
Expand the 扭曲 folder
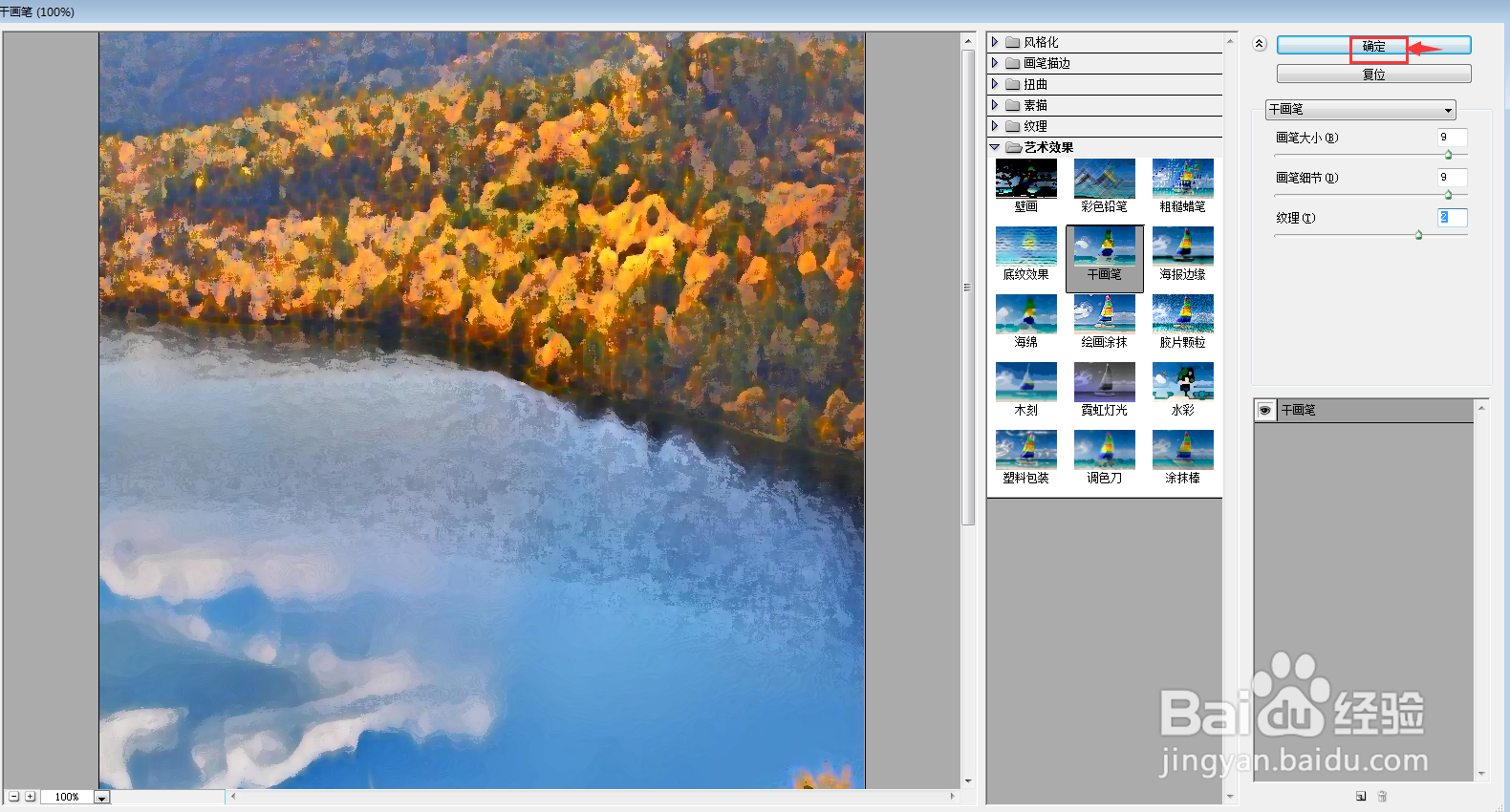click(x=995, y=84)
